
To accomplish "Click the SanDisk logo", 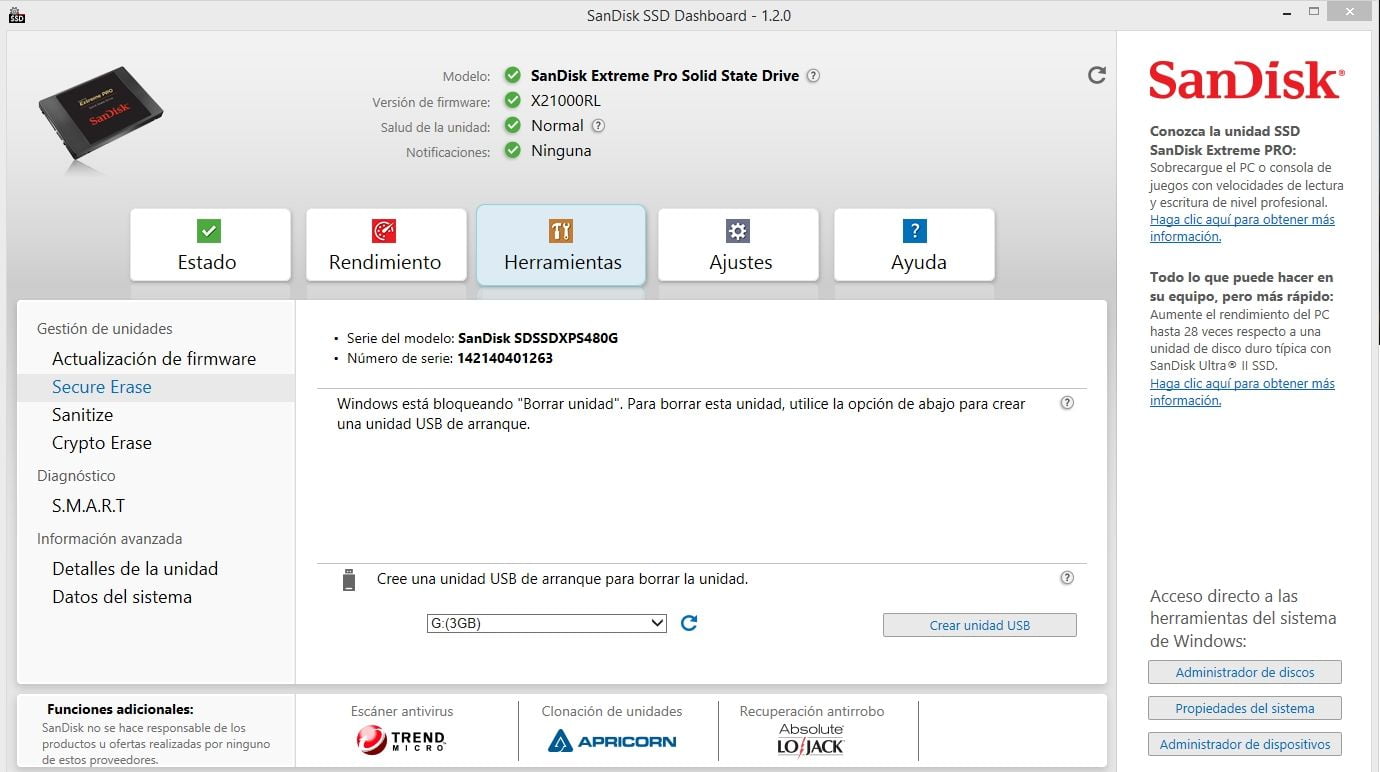I will pos(1246,79).
